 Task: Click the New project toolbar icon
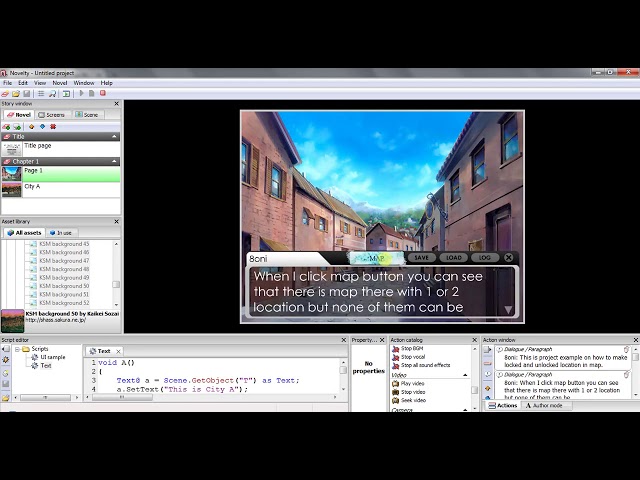(5, 93)
